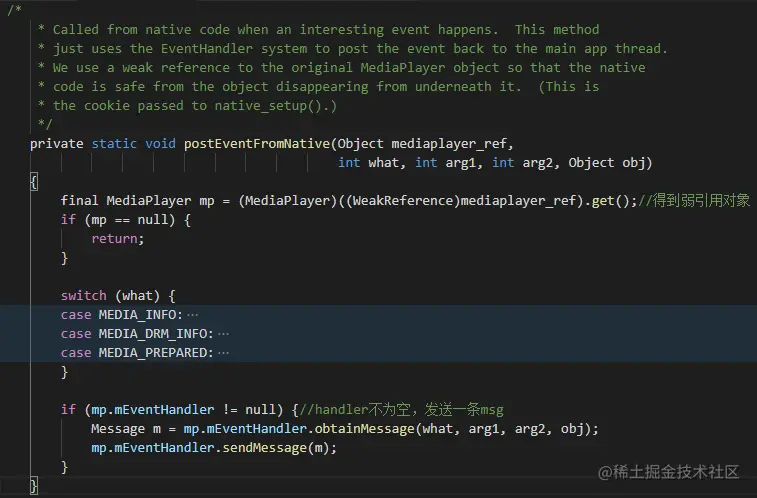Expand the folded case MEDIA_PREPARED block ellipsis
Viewport: 757px width, 498px height.
click(x=223, y=353)
